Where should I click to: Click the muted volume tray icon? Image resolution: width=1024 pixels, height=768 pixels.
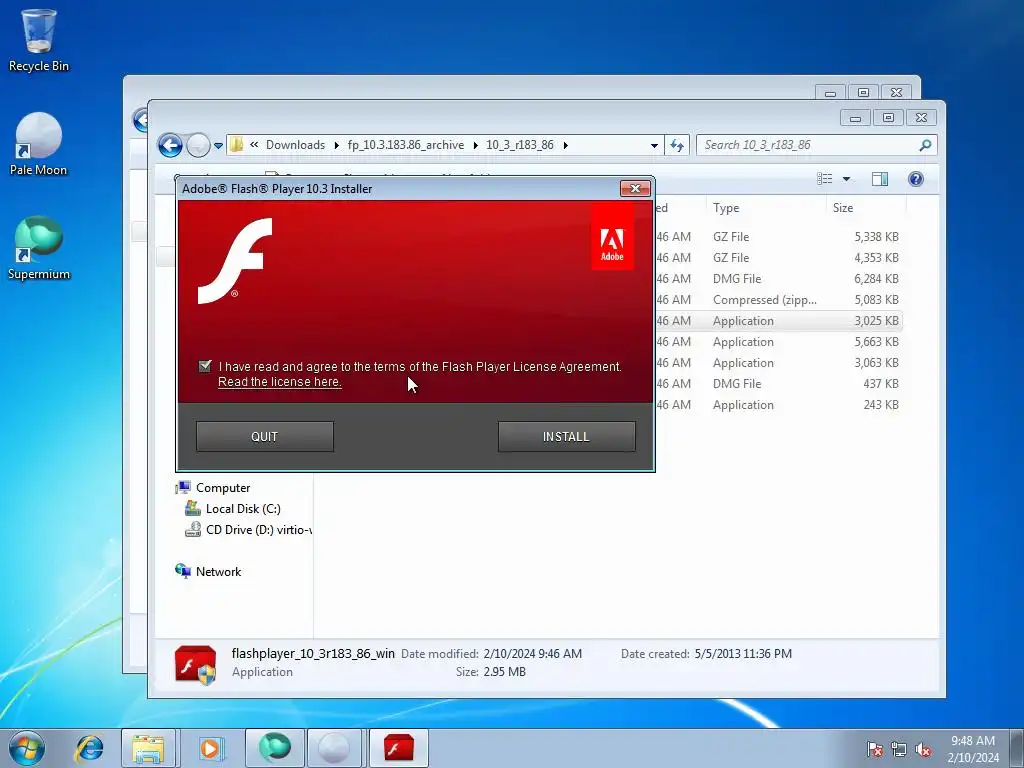coord(923,749)
